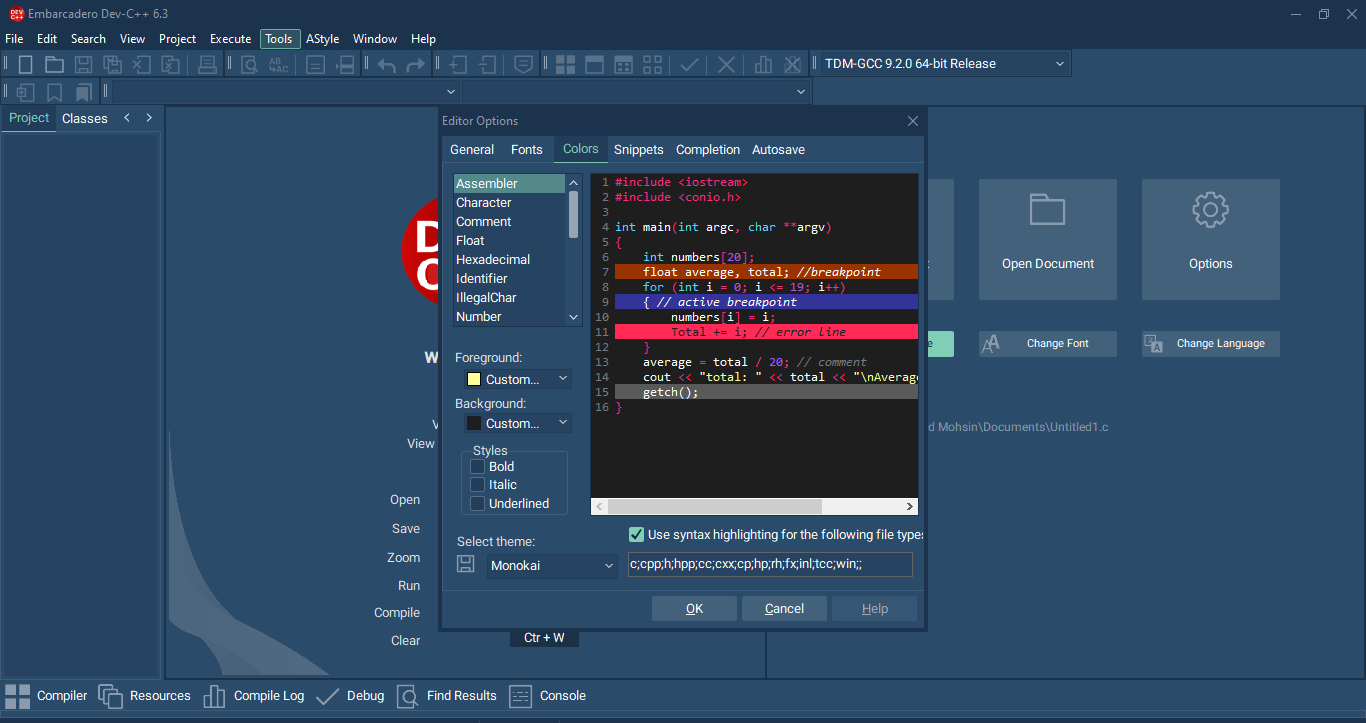Switch to the Completion tab
Screen dimensions: 1366x723
[708, 150]
